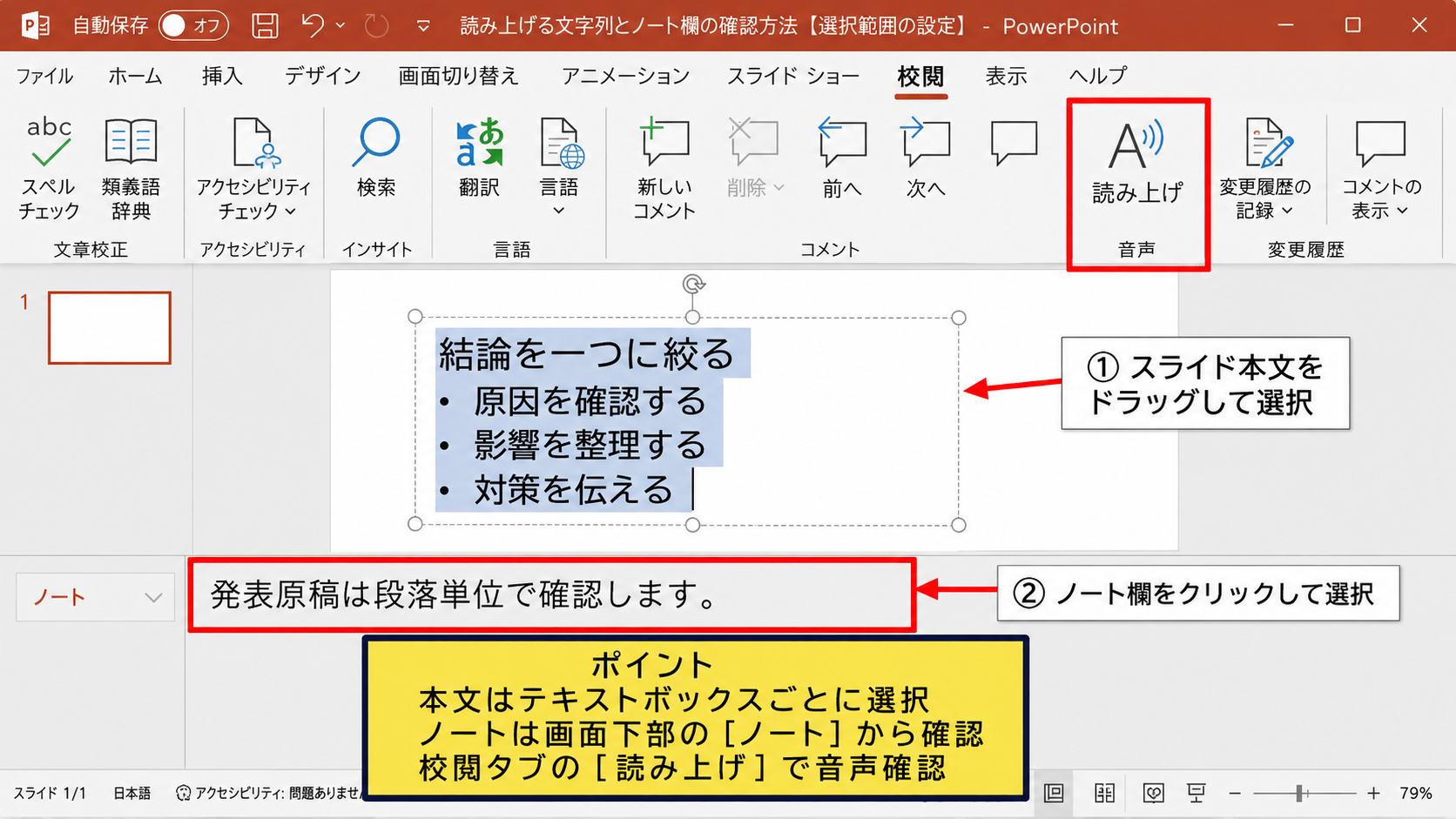
Task: Start slide show from status bar icon
Action: (1196, 793)
